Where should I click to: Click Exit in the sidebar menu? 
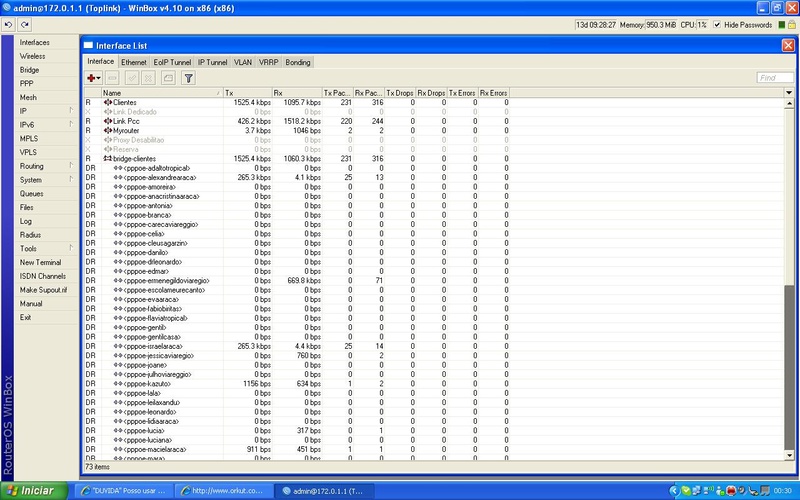(46, 317)
